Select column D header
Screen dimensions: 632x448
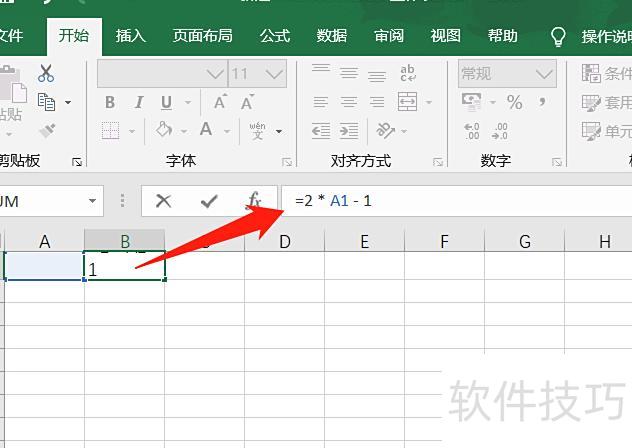[x=285, y=242]
